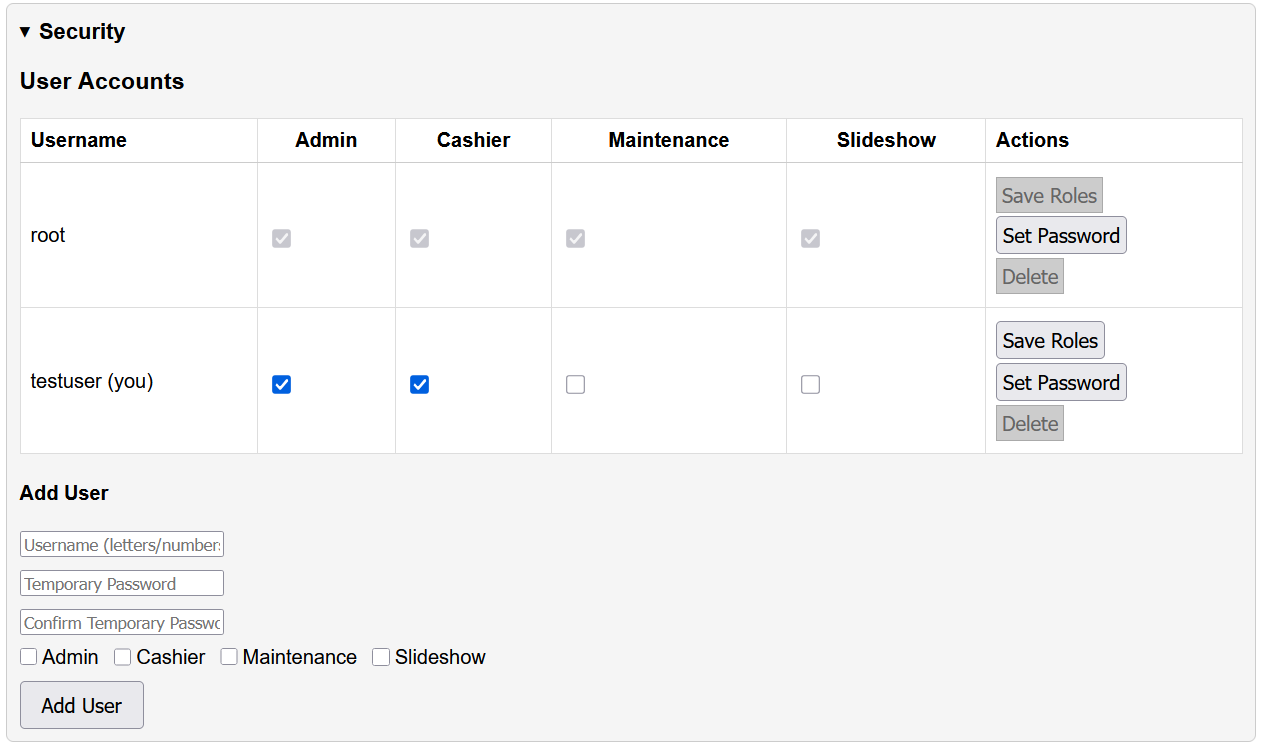The image size is (1263, 750).
Task: Check Cashier in the Add User form
Action: pyautogui.click(x=122, y=656)
